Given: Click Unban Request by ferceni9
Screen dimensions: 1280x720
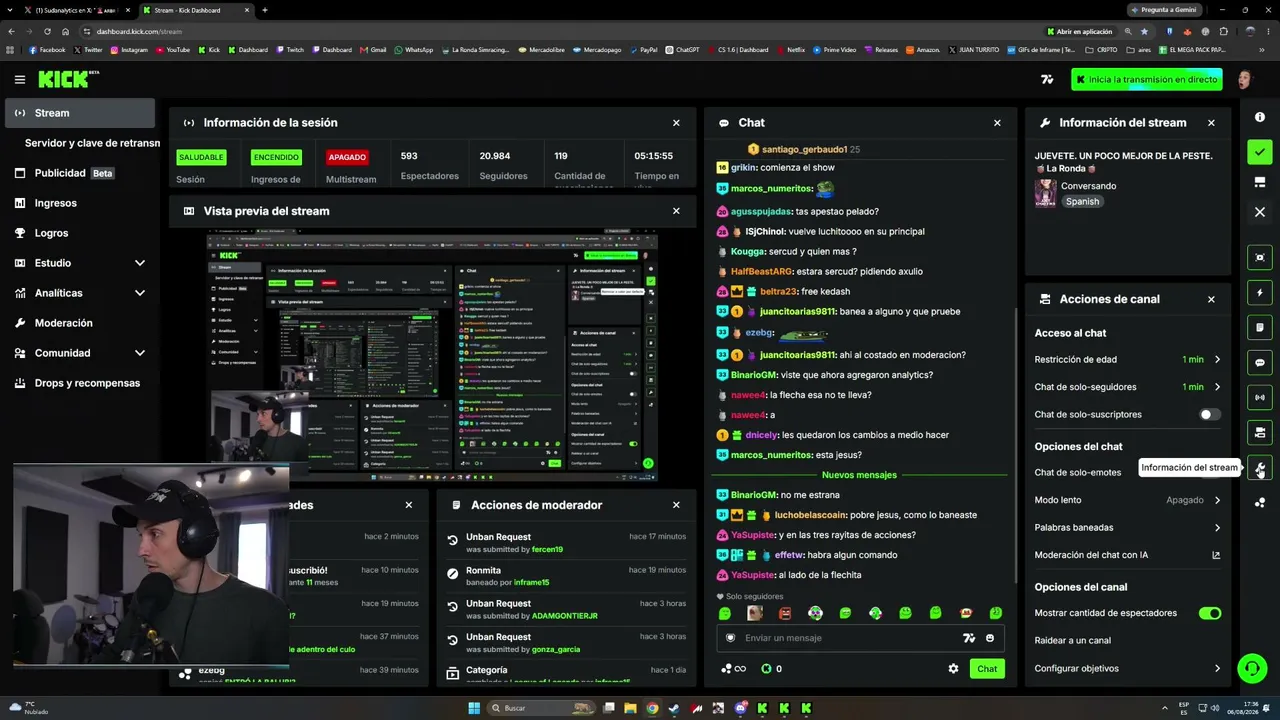Looking at the screenshot, I should (x=566, y=543).
